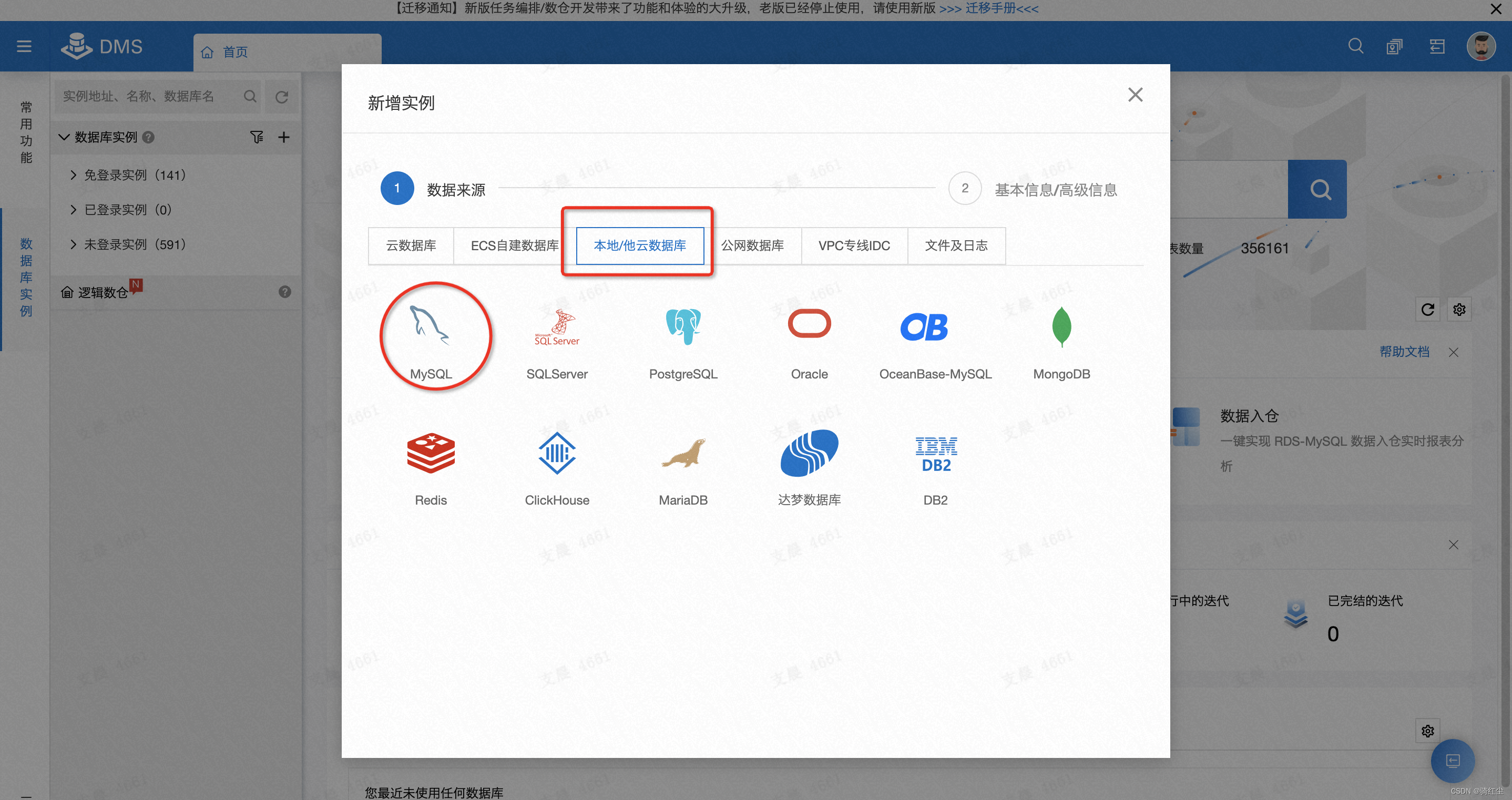Open the 数据入仓 card

(x=1317, y=439)
